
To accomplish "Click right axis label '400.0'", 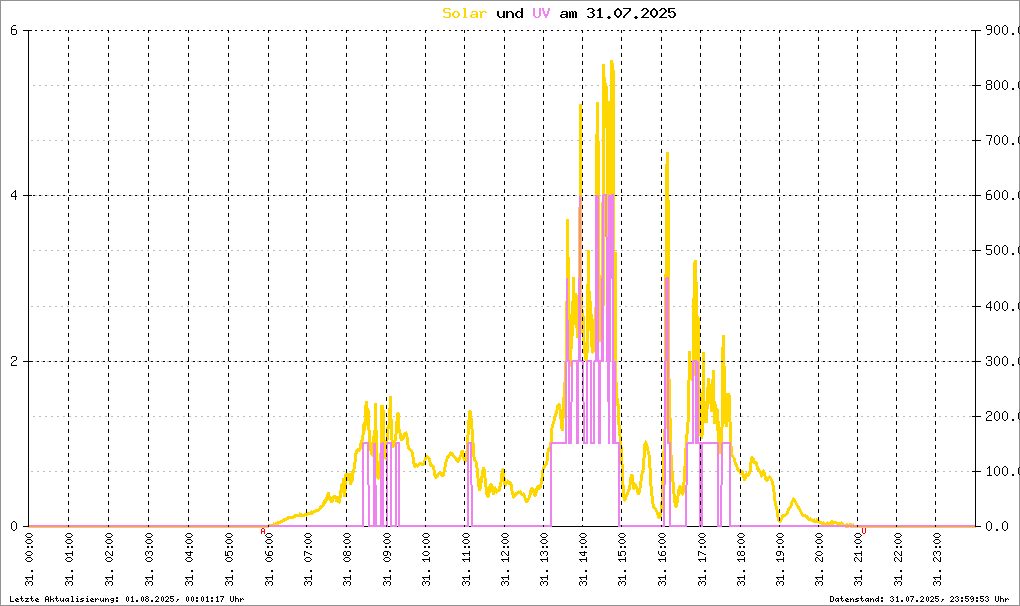I will pos(1001,306).
